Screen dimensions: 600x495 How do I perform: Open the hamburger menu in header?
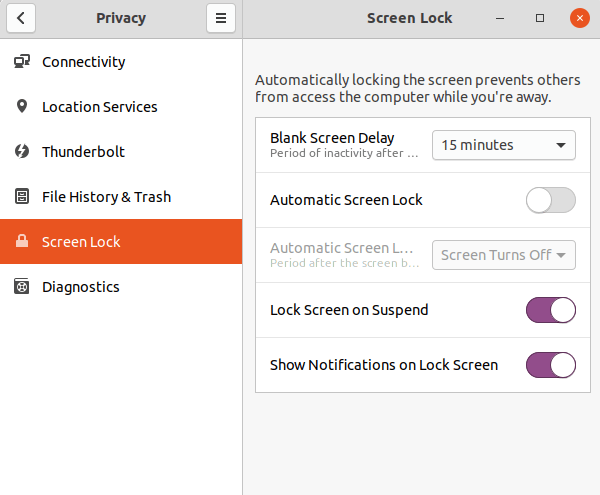[221, 18]
